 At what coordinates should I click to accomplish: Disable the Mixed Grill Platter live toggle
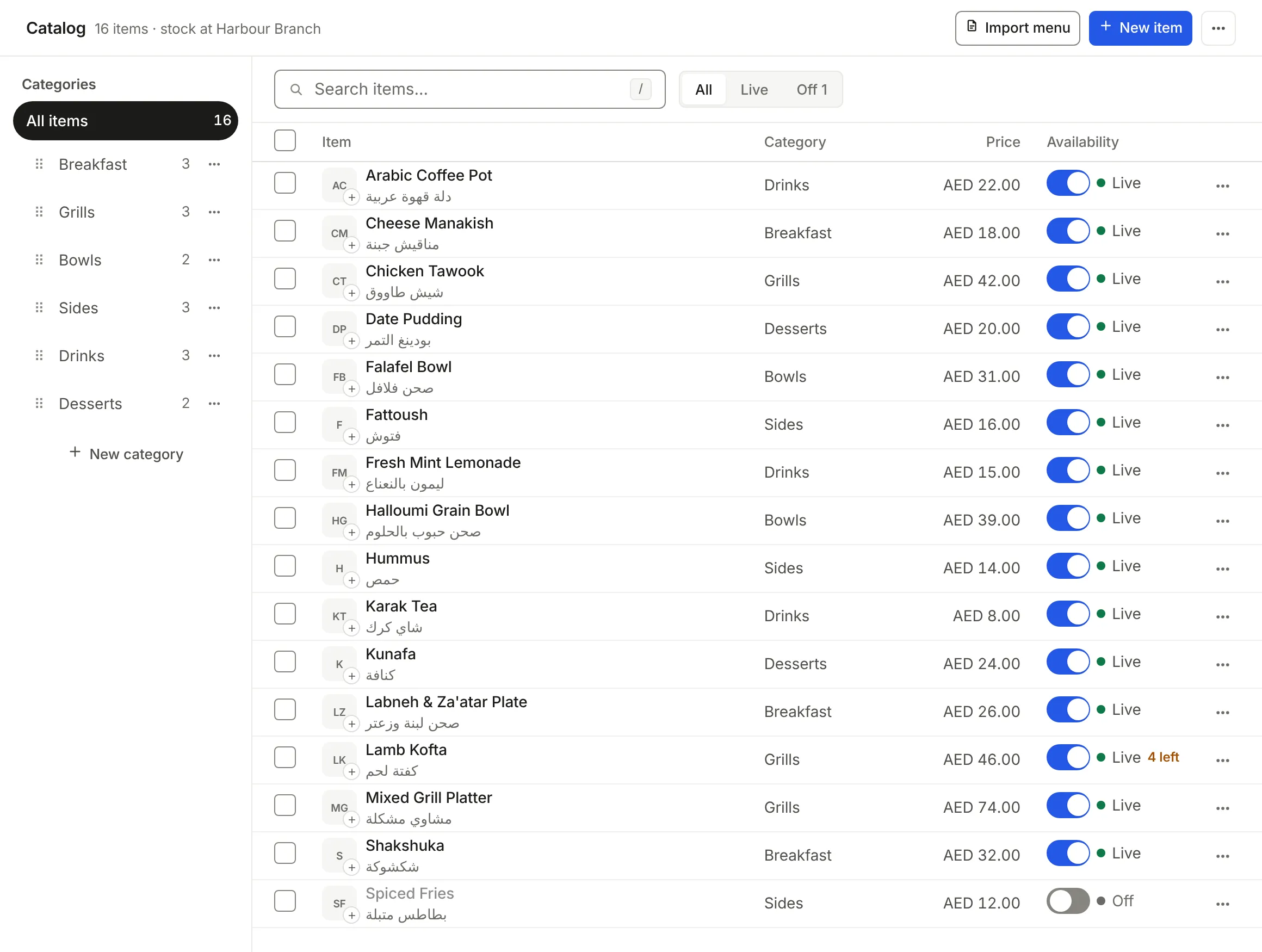(1067, 806)
